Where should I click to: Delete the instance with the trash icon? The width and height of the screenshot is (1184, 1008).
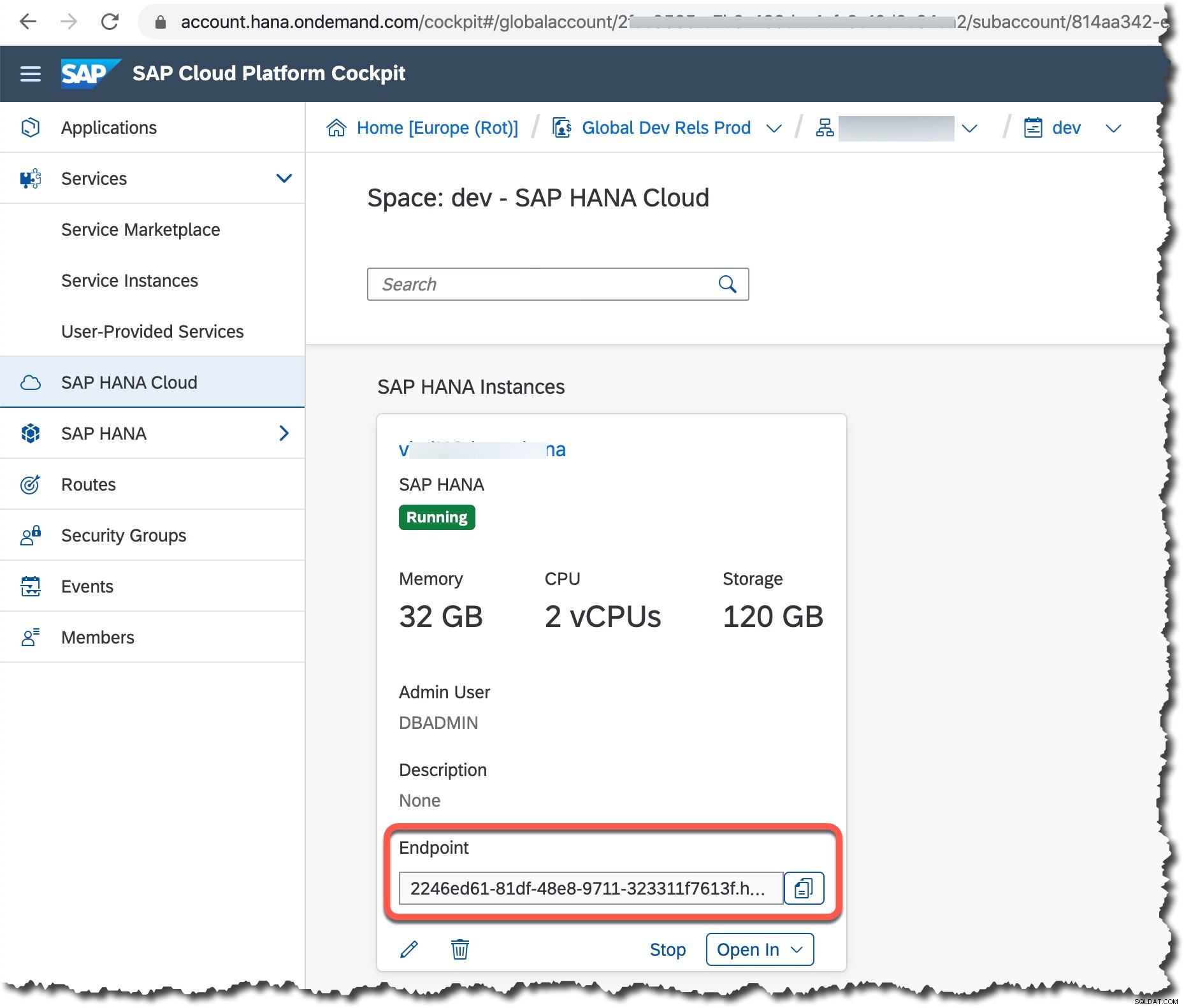(460, 949)
